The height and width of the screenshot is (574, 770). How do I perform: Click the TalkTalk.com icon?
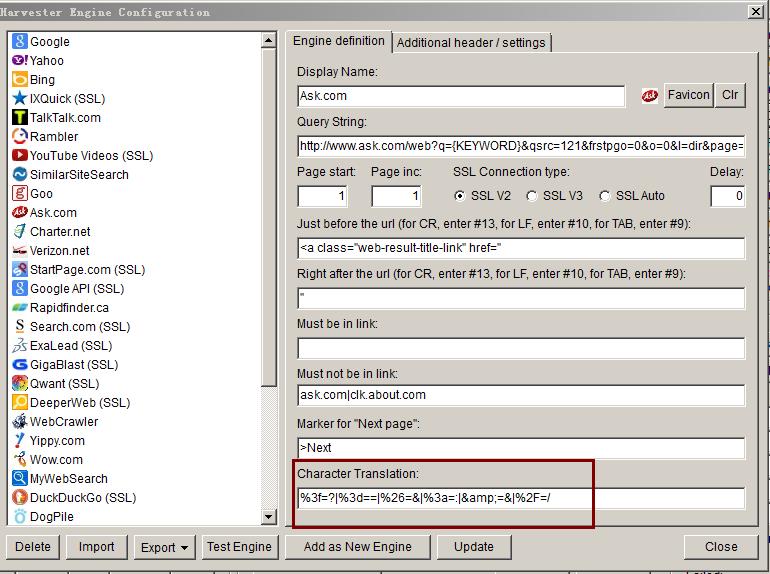tap(20, 117)
